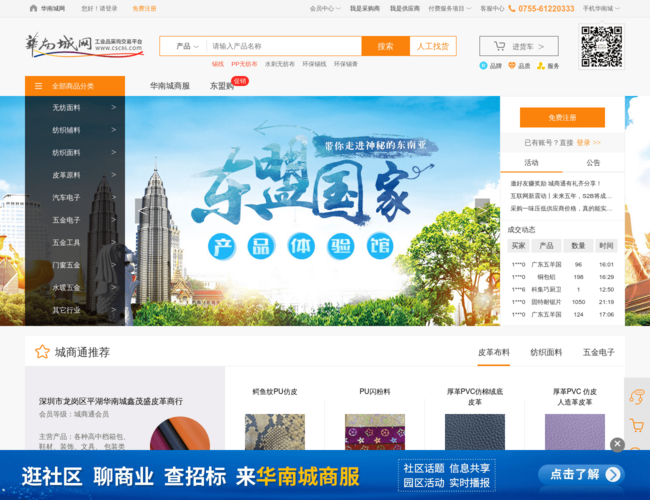Open the 产品 search type dropdown
This screenshot has width=650, height=500.
point(187,46)
